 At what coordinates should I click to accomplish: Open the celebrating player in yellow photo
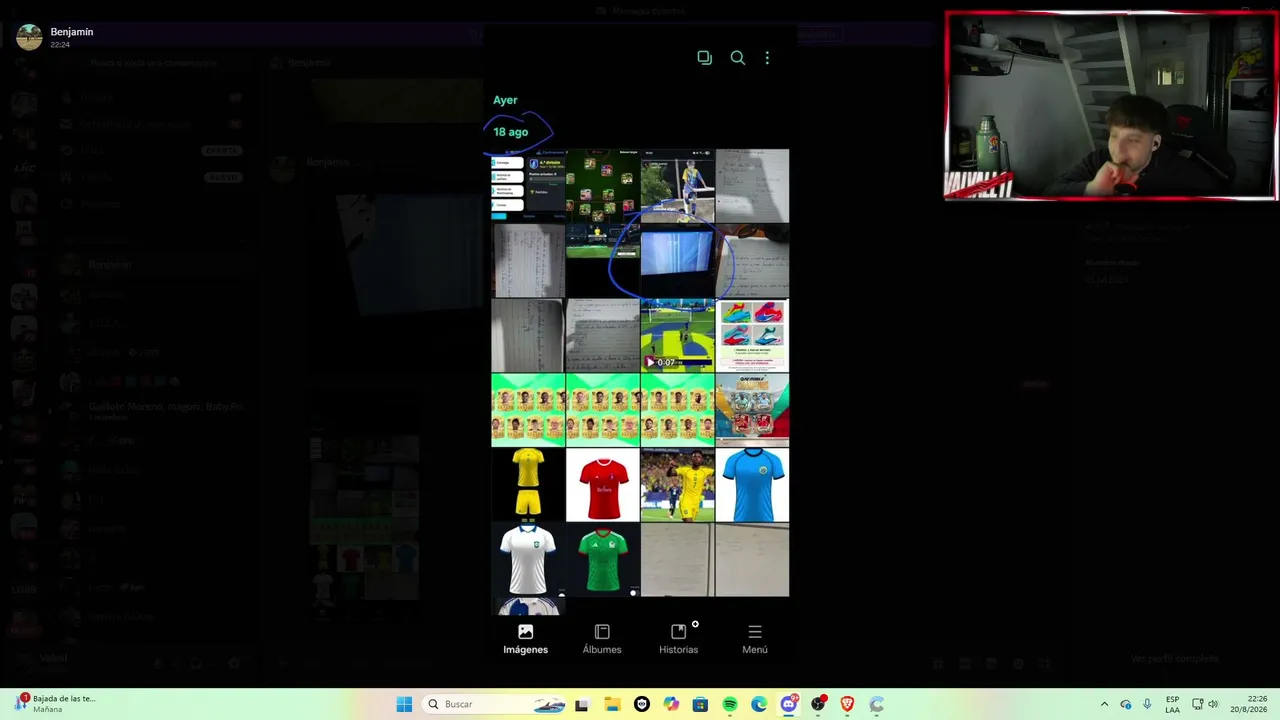[x=678, y=484]
